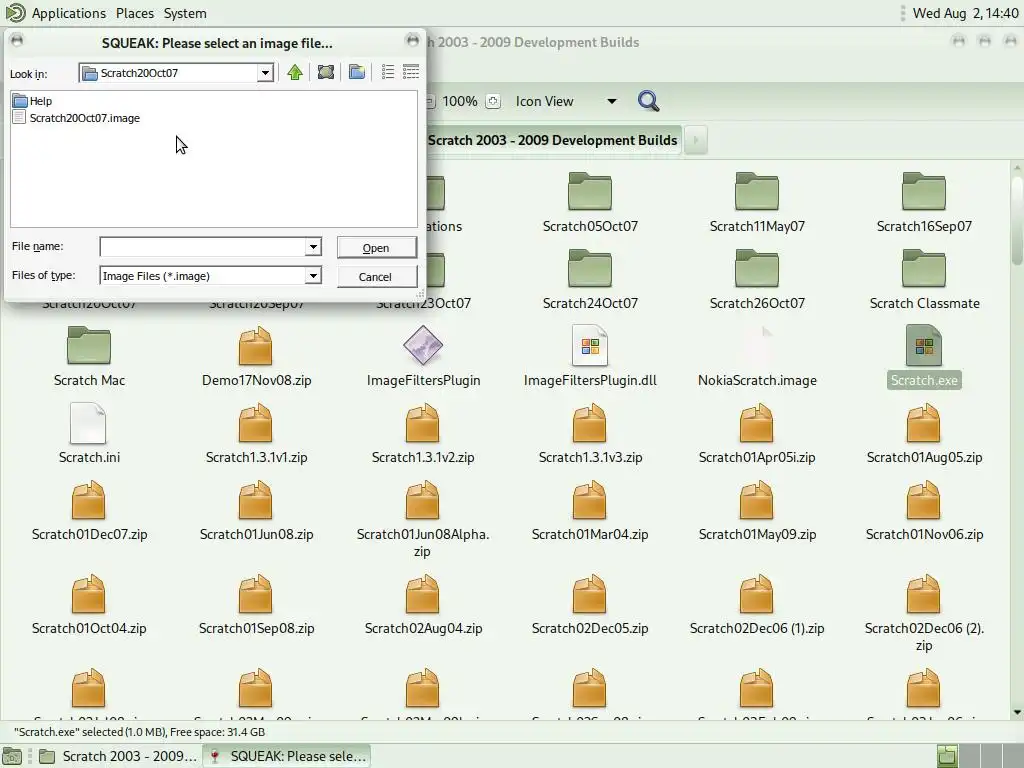1024x768 pixels.
Task: Select ImageFiltersPlugin.dll file
Action: click(590, 357)
